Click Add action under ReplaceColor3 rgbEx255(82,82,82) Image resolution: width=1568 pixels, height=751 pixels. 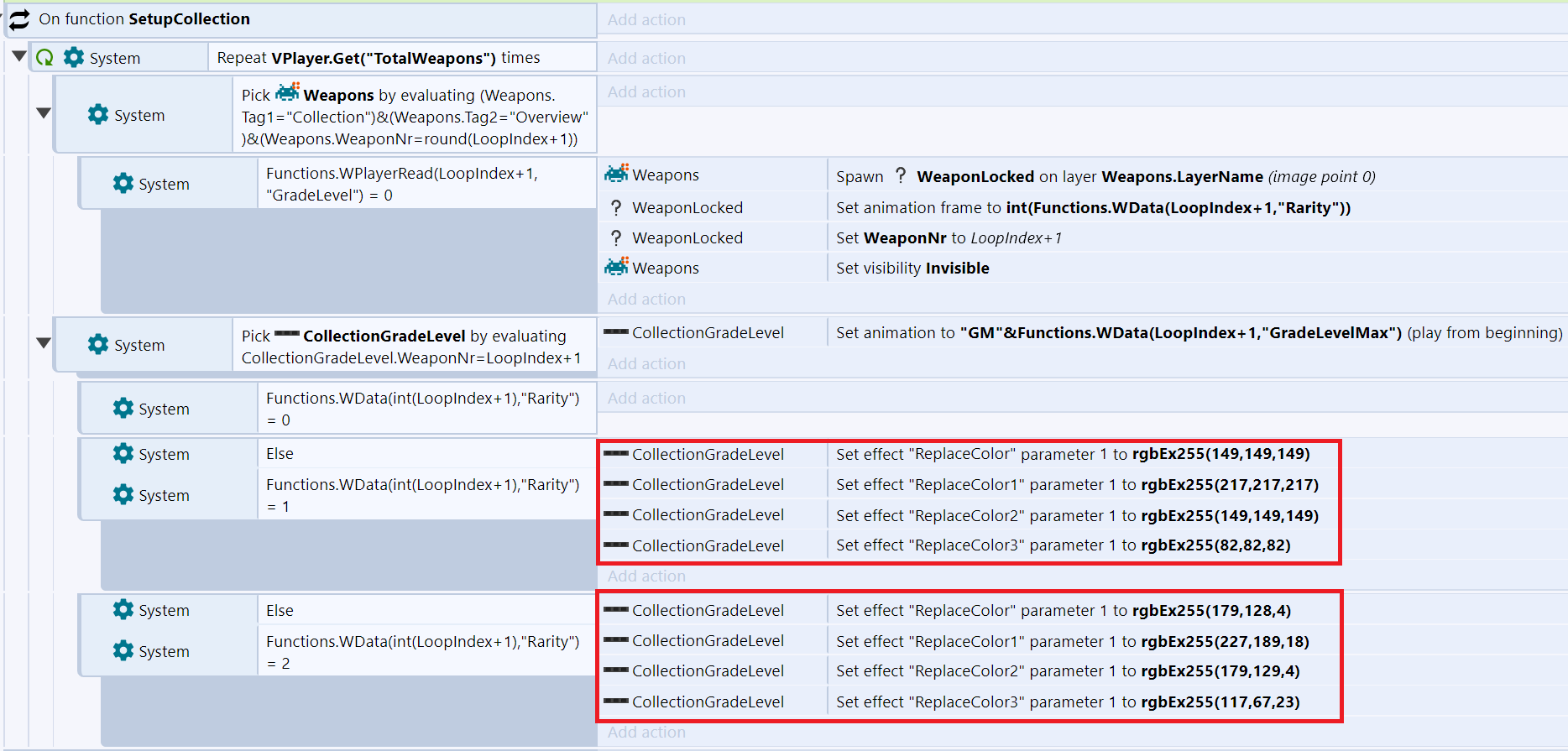(x=646, y=576)
